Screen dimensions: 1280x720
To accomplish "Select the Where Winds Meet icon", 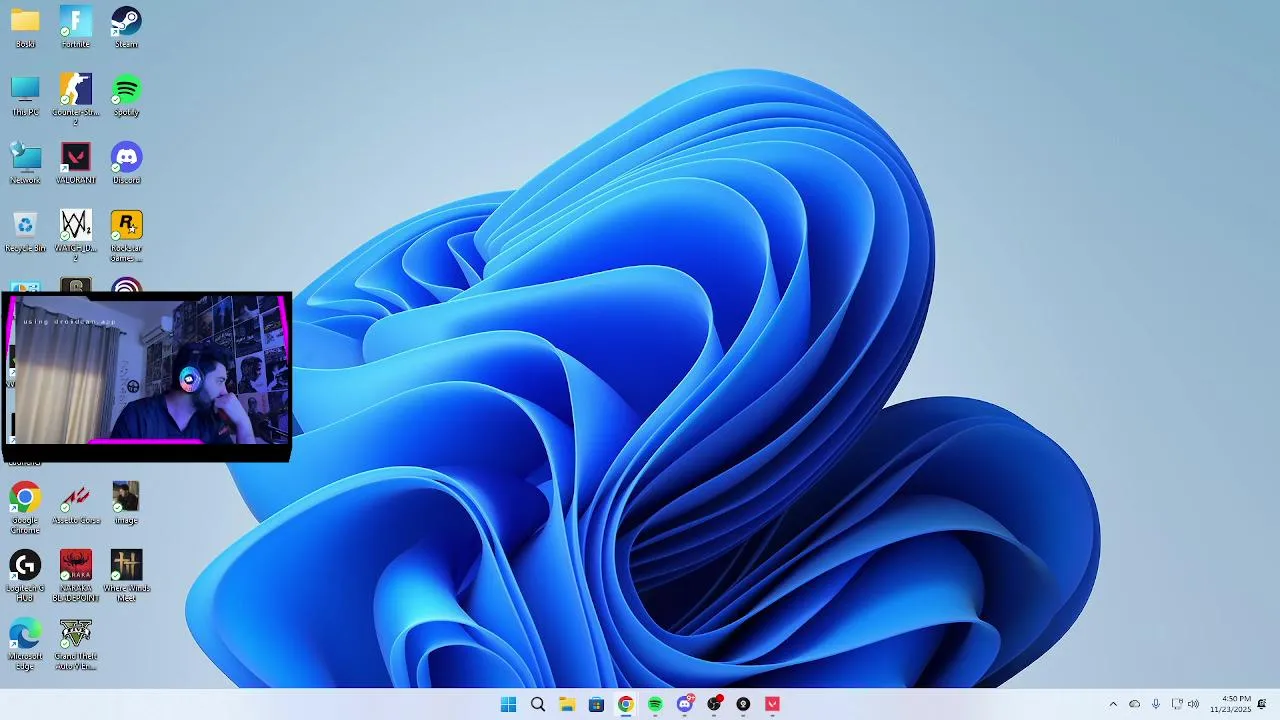I will (126, 576).
